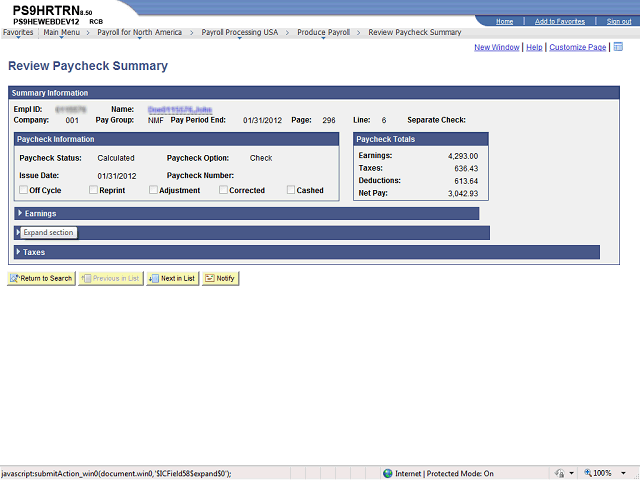Viewport: 640px width, 480px height.
Task: Select Payroll for North America breadcrumb
Action: coord(139,32)
